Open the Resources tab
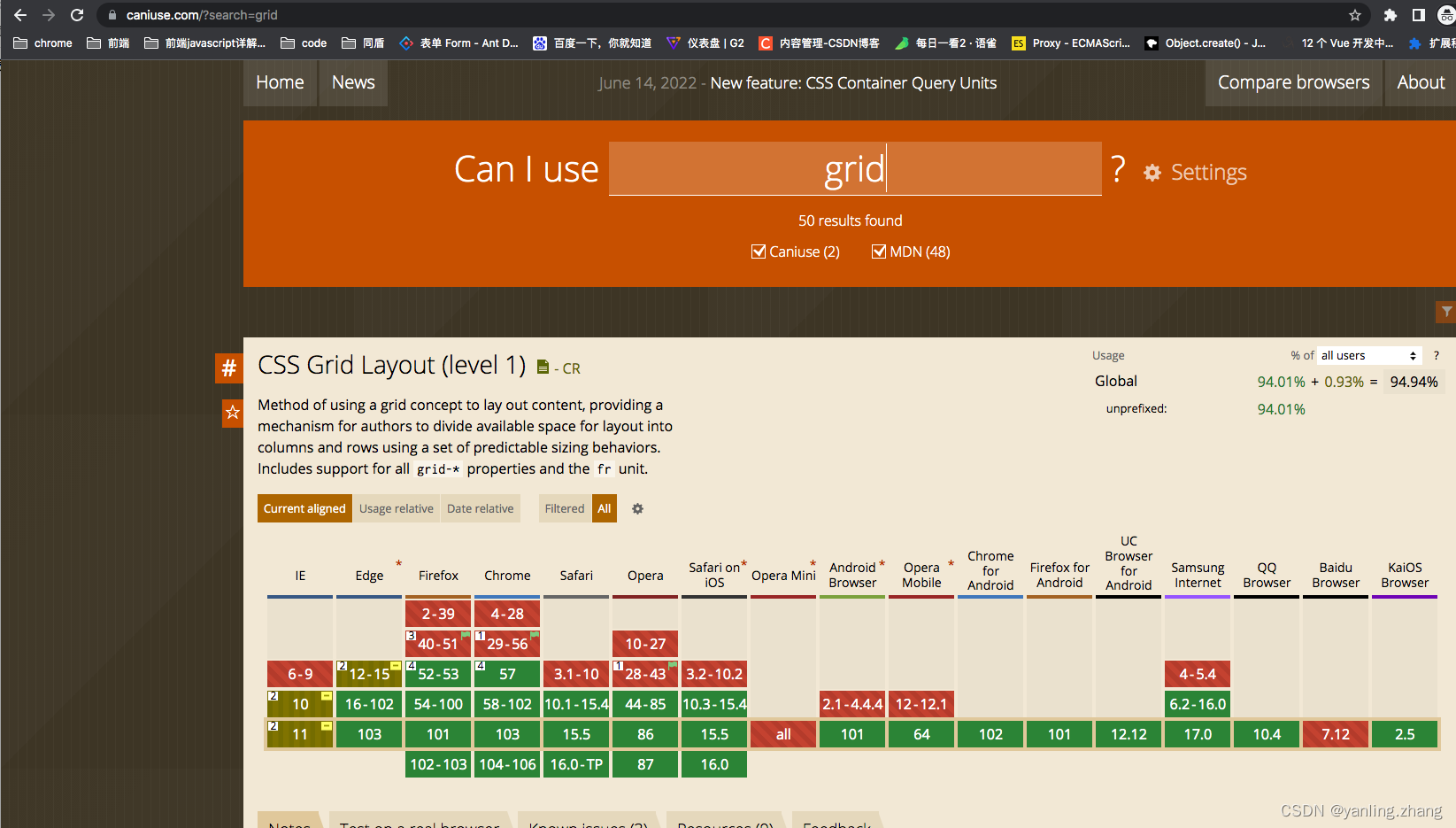This screenshot has width=1456, height=828. (726, 822)
